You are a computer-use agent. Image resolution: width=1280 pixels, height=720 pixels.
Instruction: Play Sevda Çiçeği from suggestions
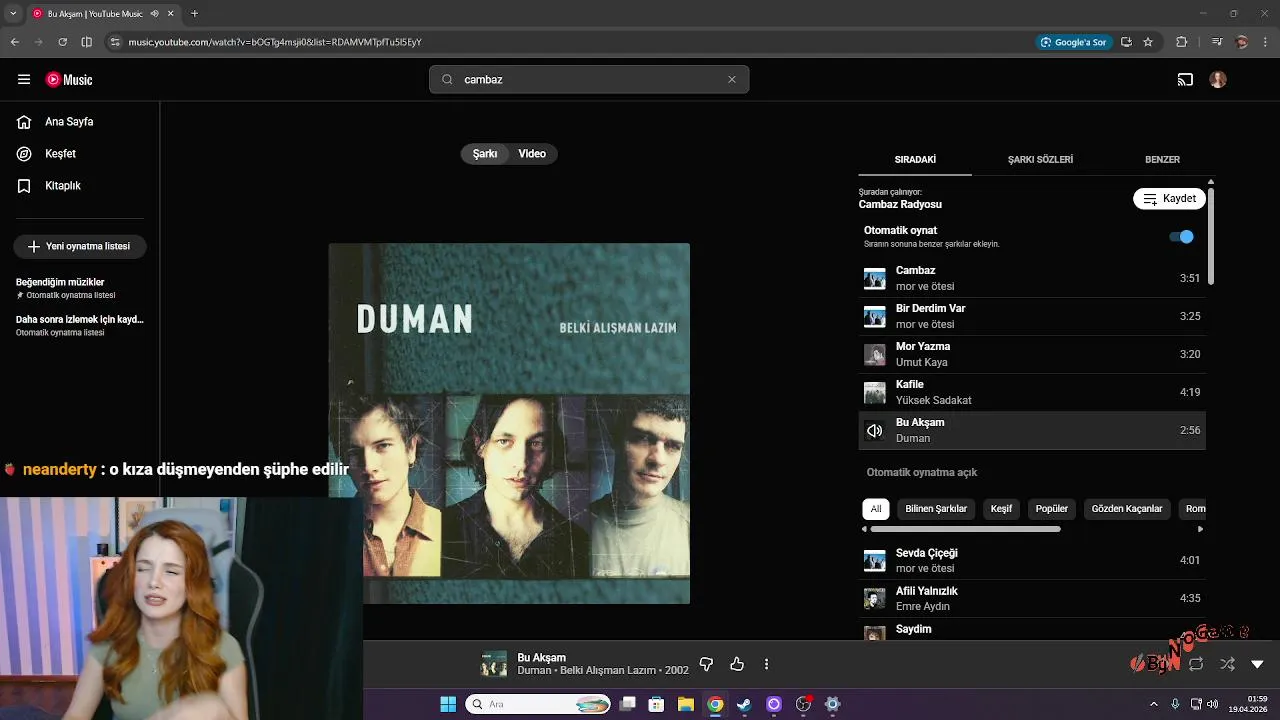click(1032, 560)
